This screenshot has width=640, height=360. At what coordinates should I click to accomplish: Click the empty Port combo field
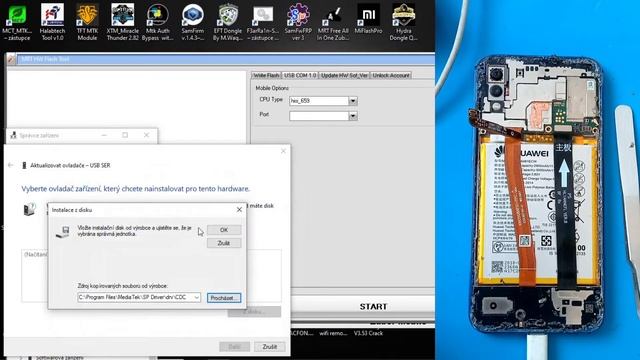[319, 116]
